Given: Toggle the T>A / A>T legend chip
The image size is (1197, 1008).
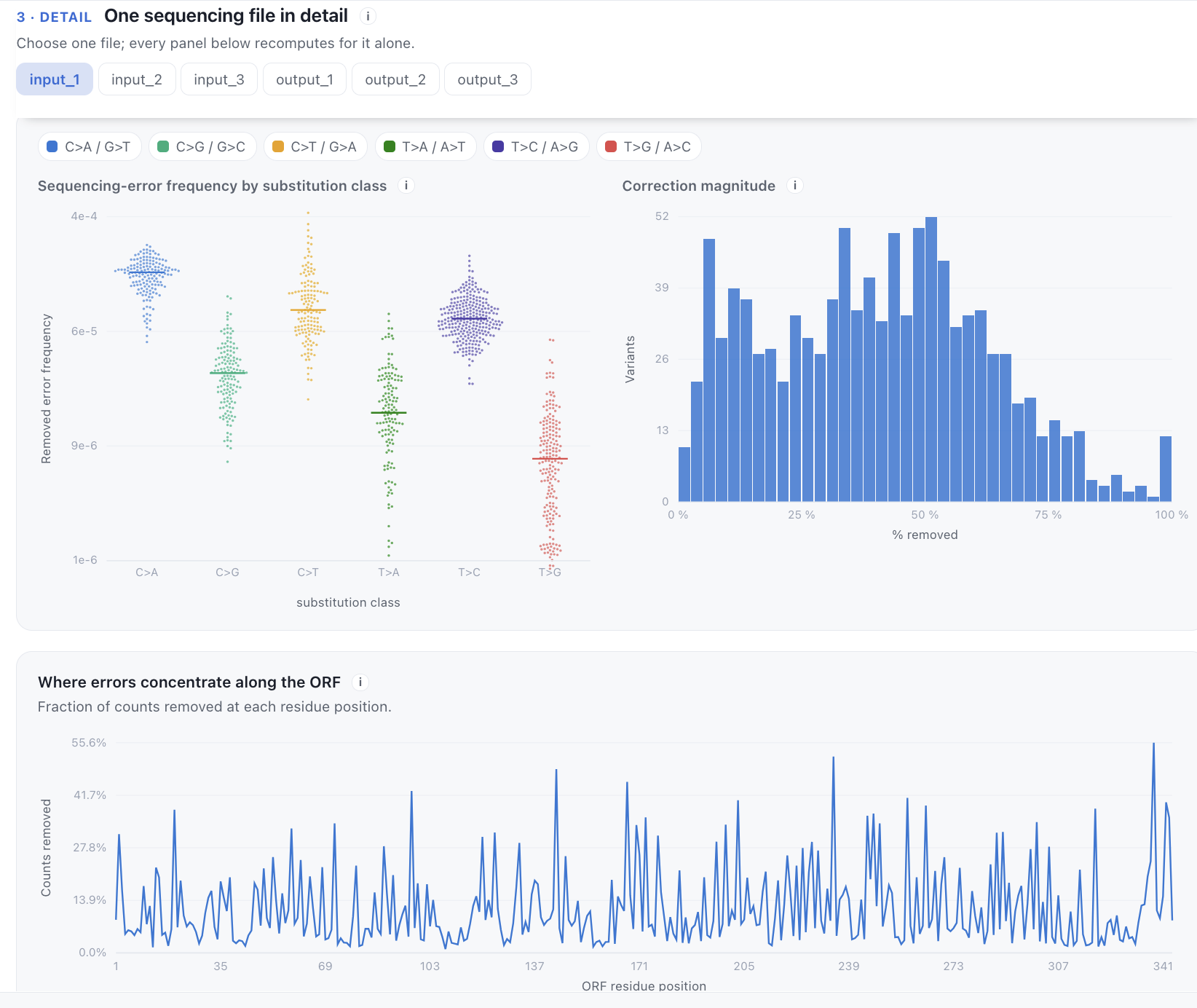Looking at the screenshot, I should click(x=425, y=146).
